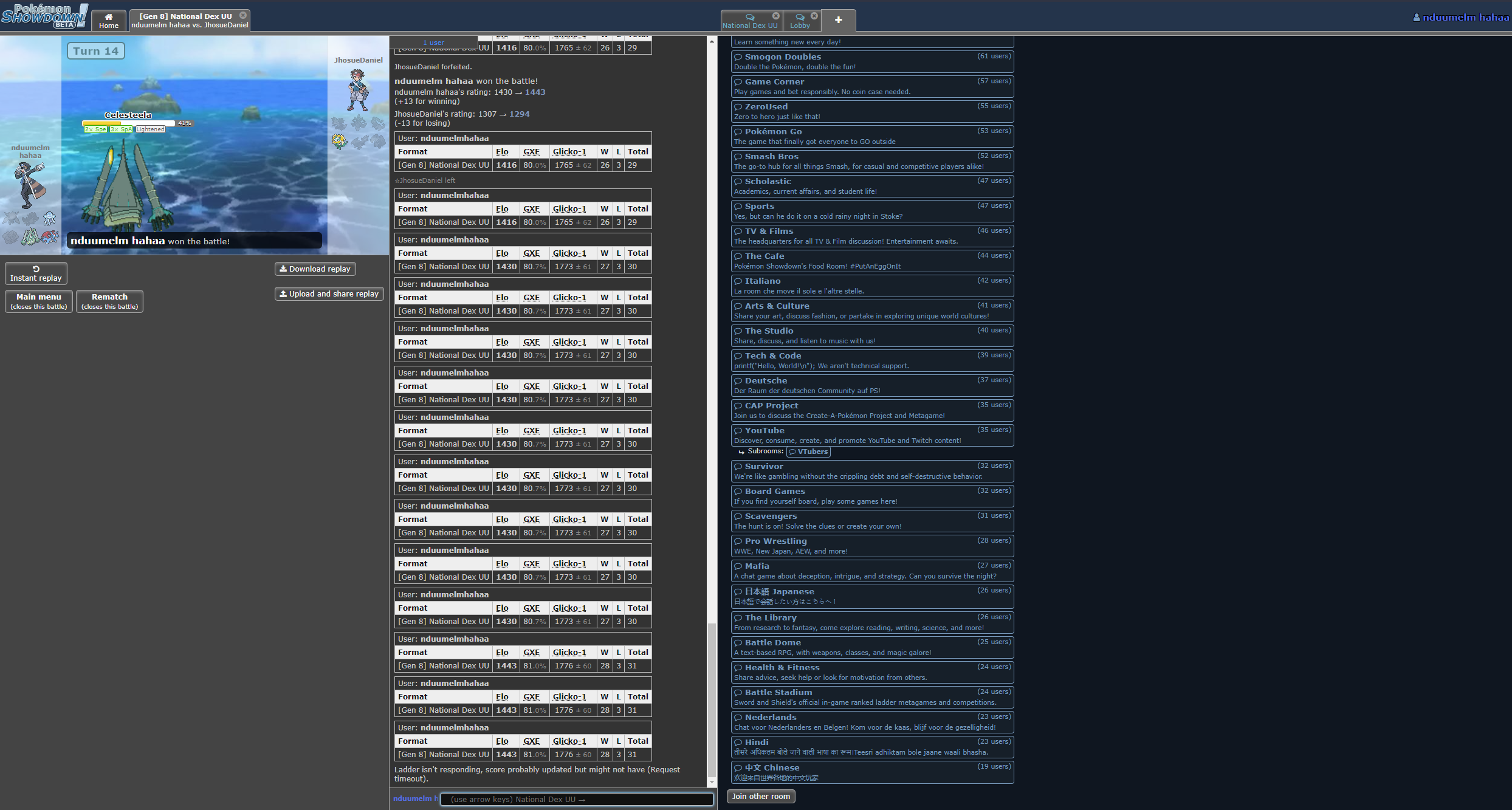Join the Arts & Culture room
1512x810 pixels.
point(872,311)
